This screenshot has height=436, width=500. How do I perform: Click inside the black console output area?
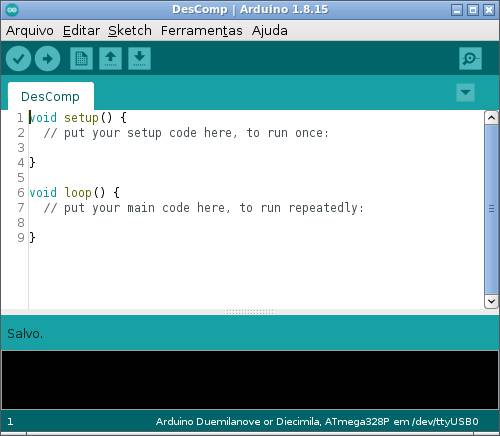[x=250, y=380]
